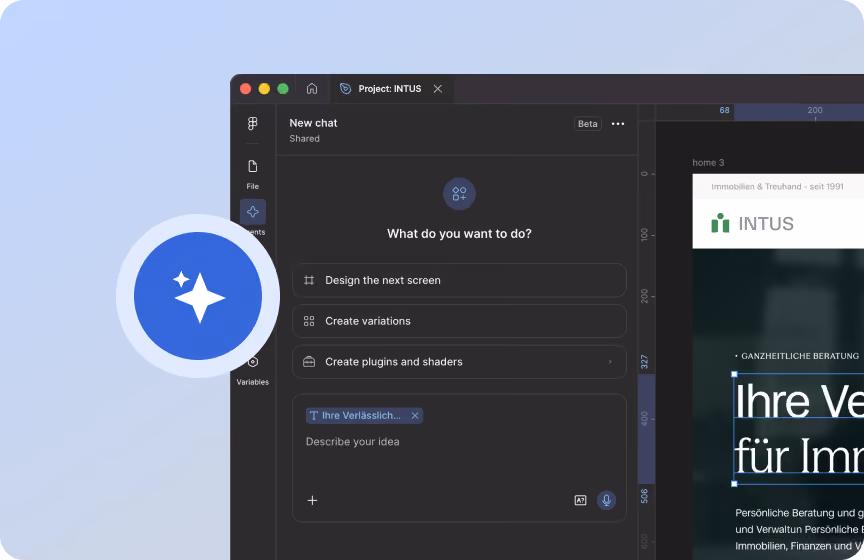Choose Design the next screen suggestion

[x=459, y=280]
